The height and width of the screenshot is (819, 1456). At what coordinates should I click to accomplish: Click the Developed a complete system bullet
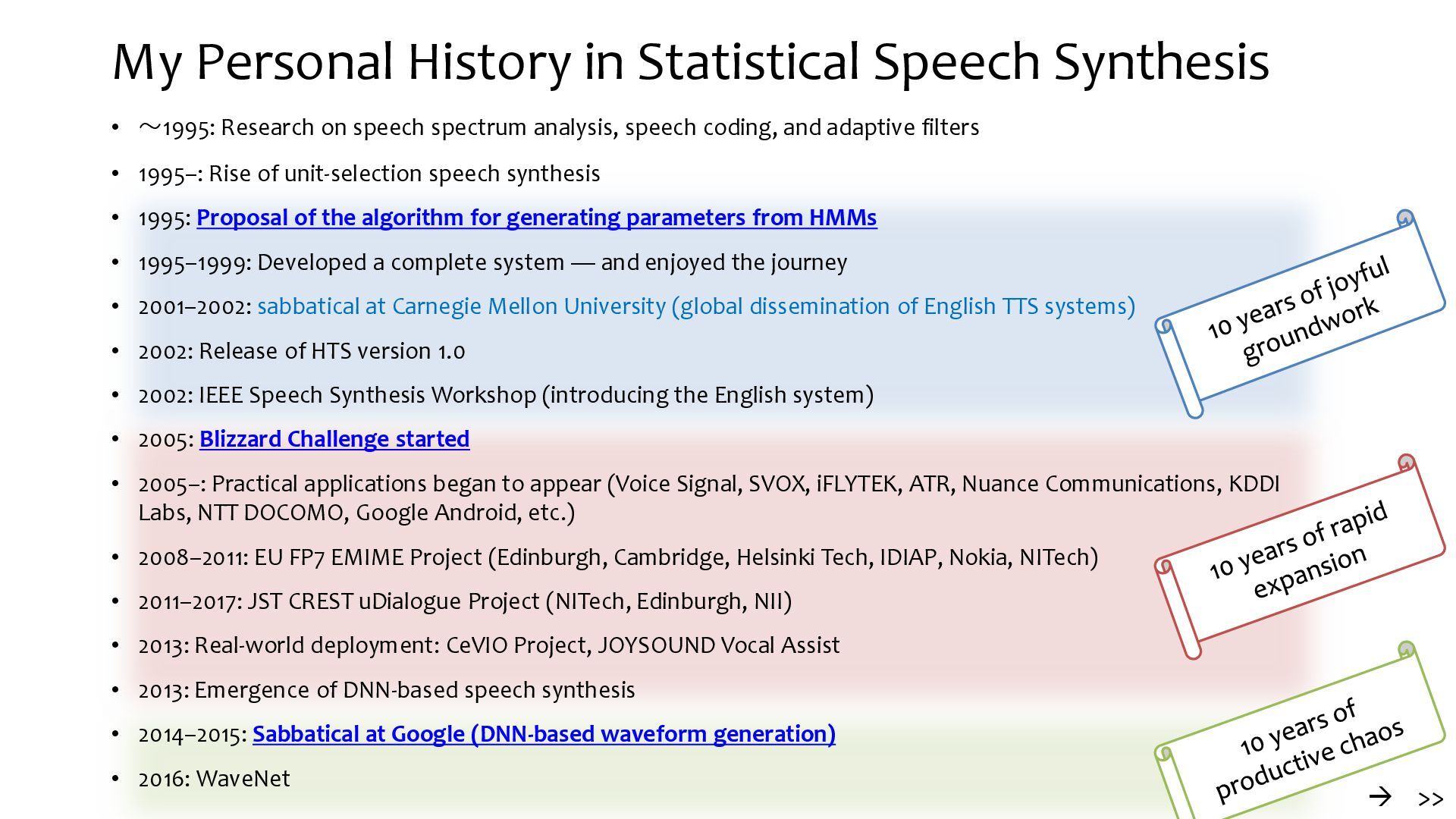[x=492, y=262]
